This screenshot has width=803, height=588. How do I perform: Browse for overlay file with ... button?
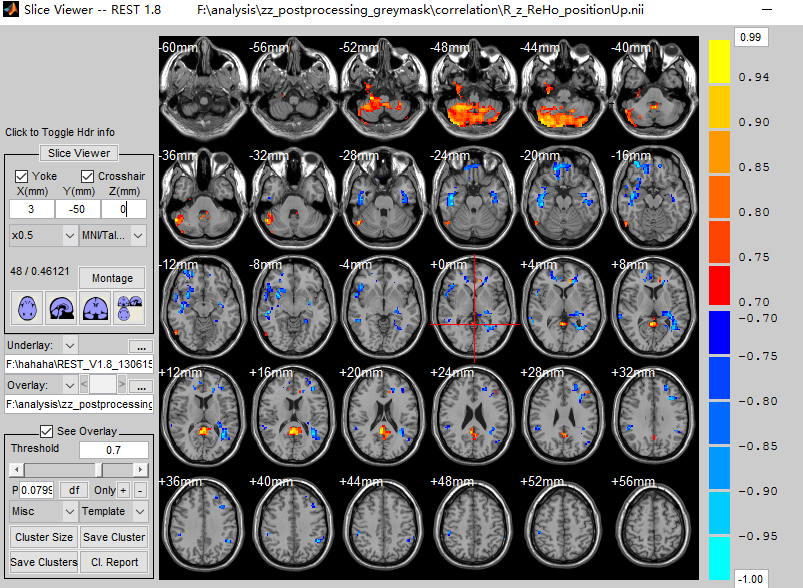pos(141,386)
